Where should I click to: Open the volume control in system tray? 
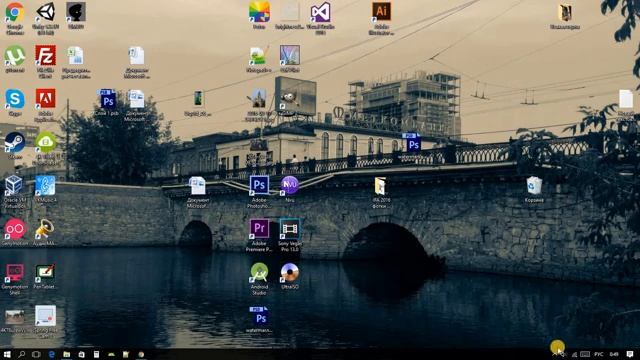564,354
